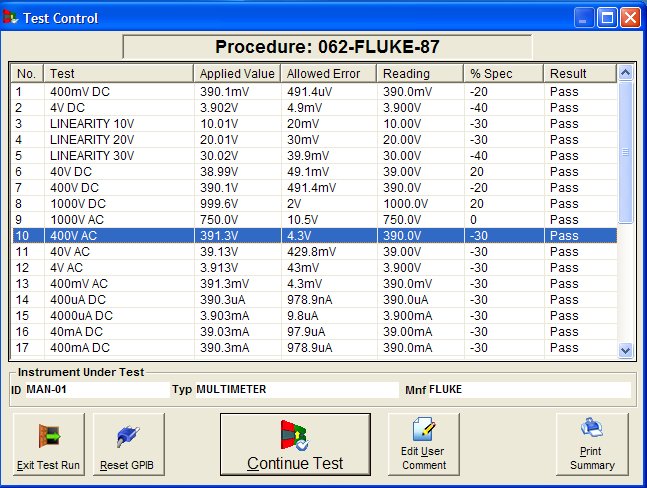Sort by the Test column header
Viewport: 647px width, 488px height.
118,73
